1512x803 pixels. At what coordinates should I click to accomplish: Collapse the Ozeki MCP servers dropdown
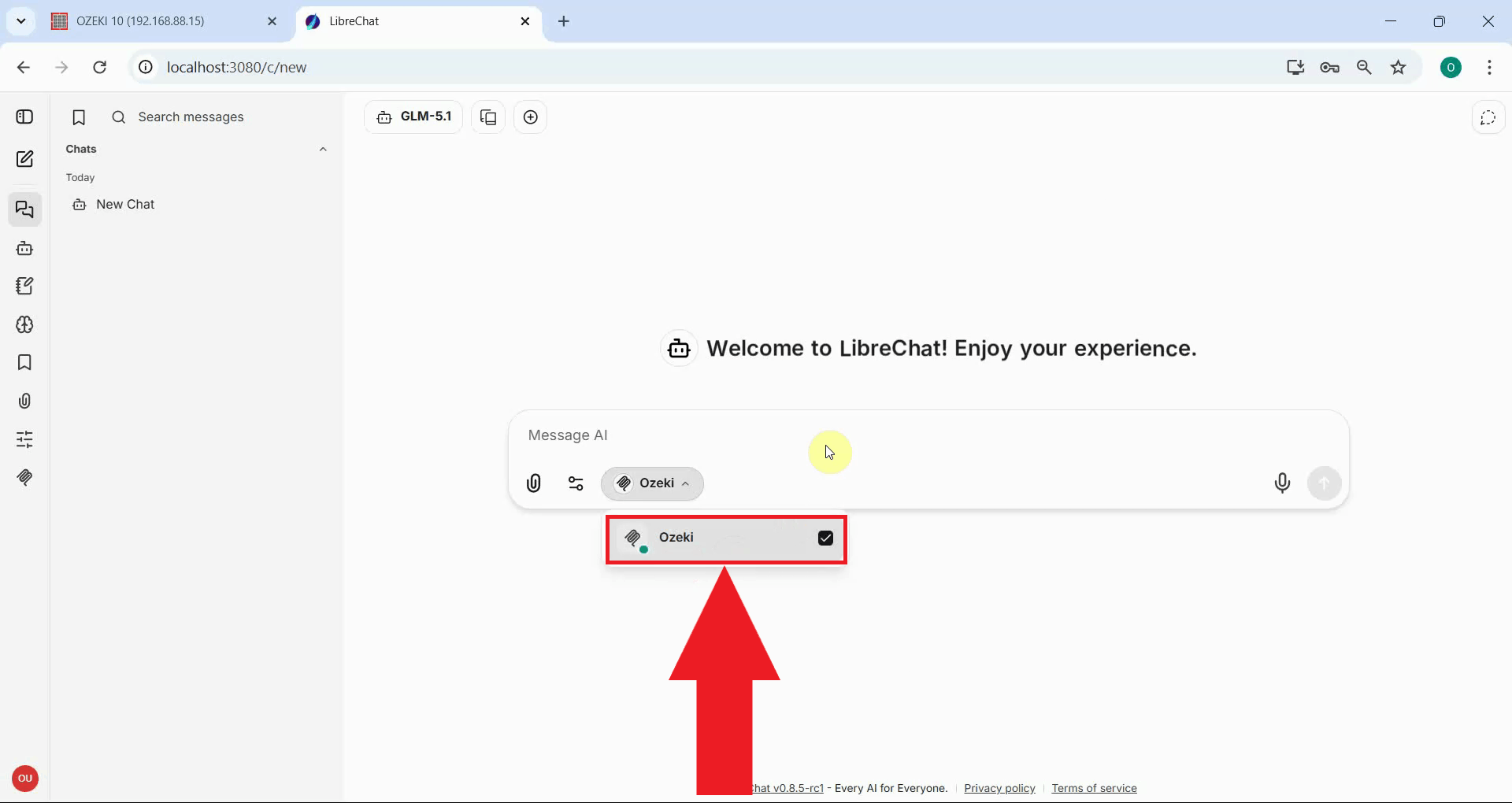pos(652,483)
